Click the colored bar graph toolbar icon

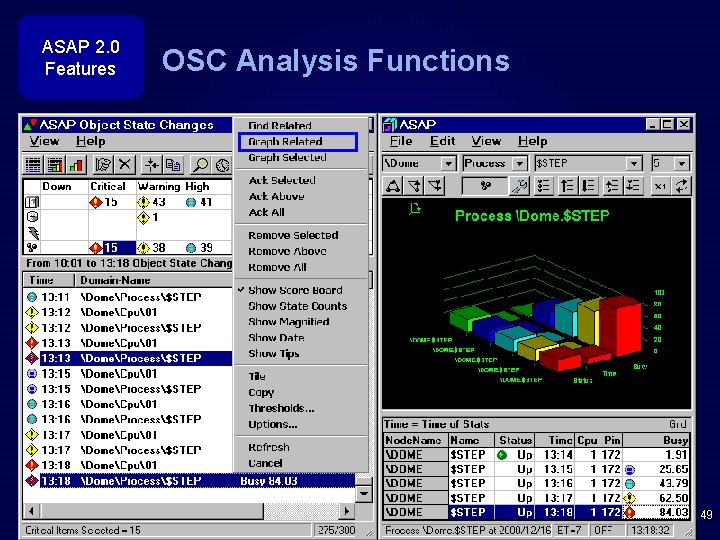76,164
